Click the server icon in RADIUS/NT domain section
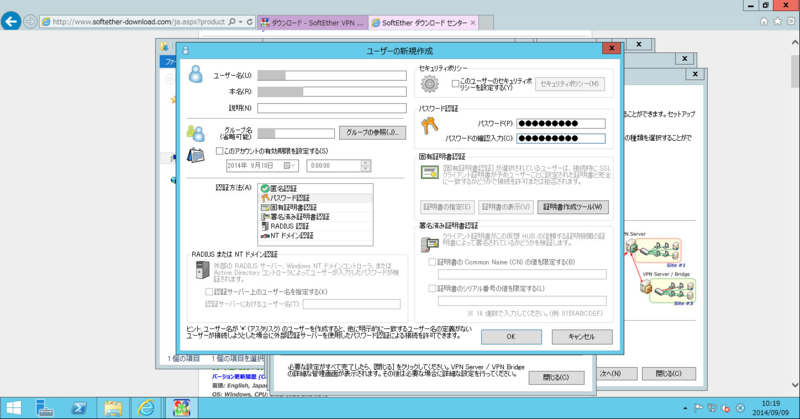The image size is (800, 419). [203, 269]
